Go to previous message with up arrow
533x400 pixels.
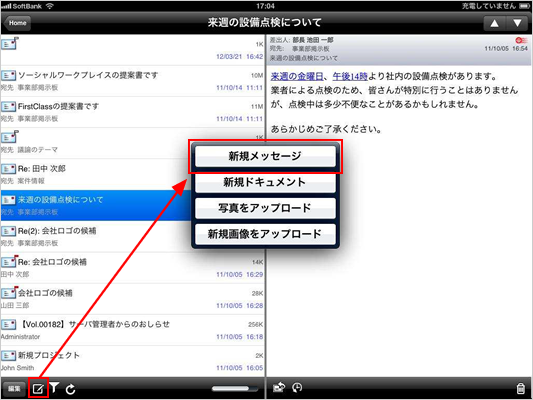point(495,23)
